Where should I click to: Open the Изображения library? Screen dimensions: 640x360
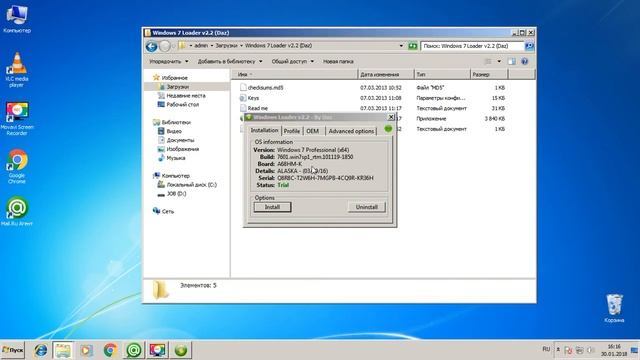(178, 149)
